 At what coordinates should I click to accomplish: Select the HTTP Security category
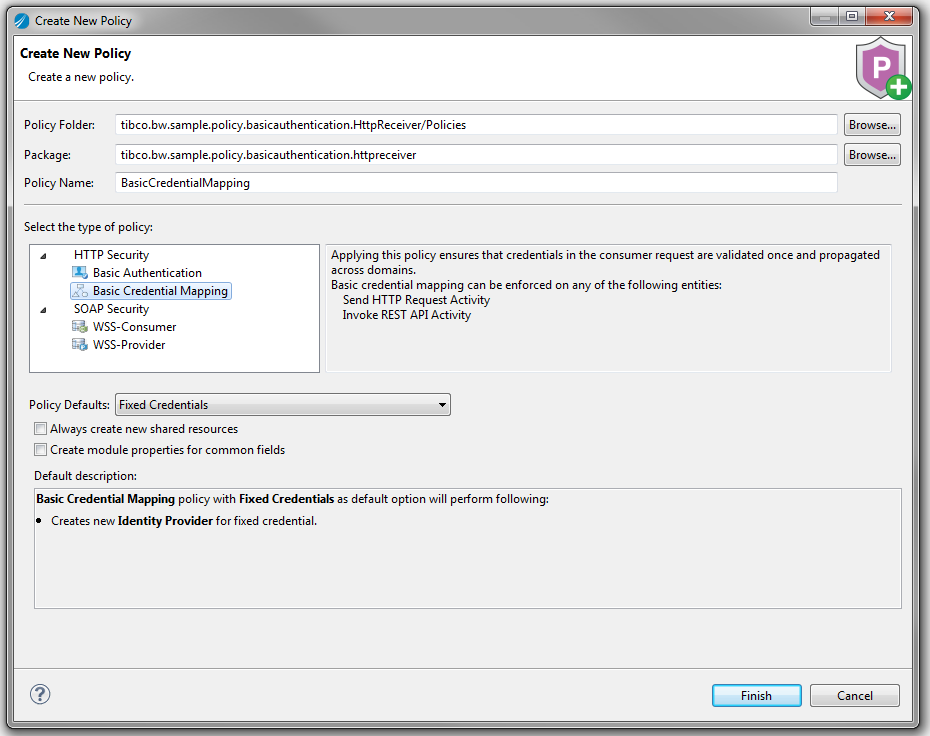[x=112, y=255]
